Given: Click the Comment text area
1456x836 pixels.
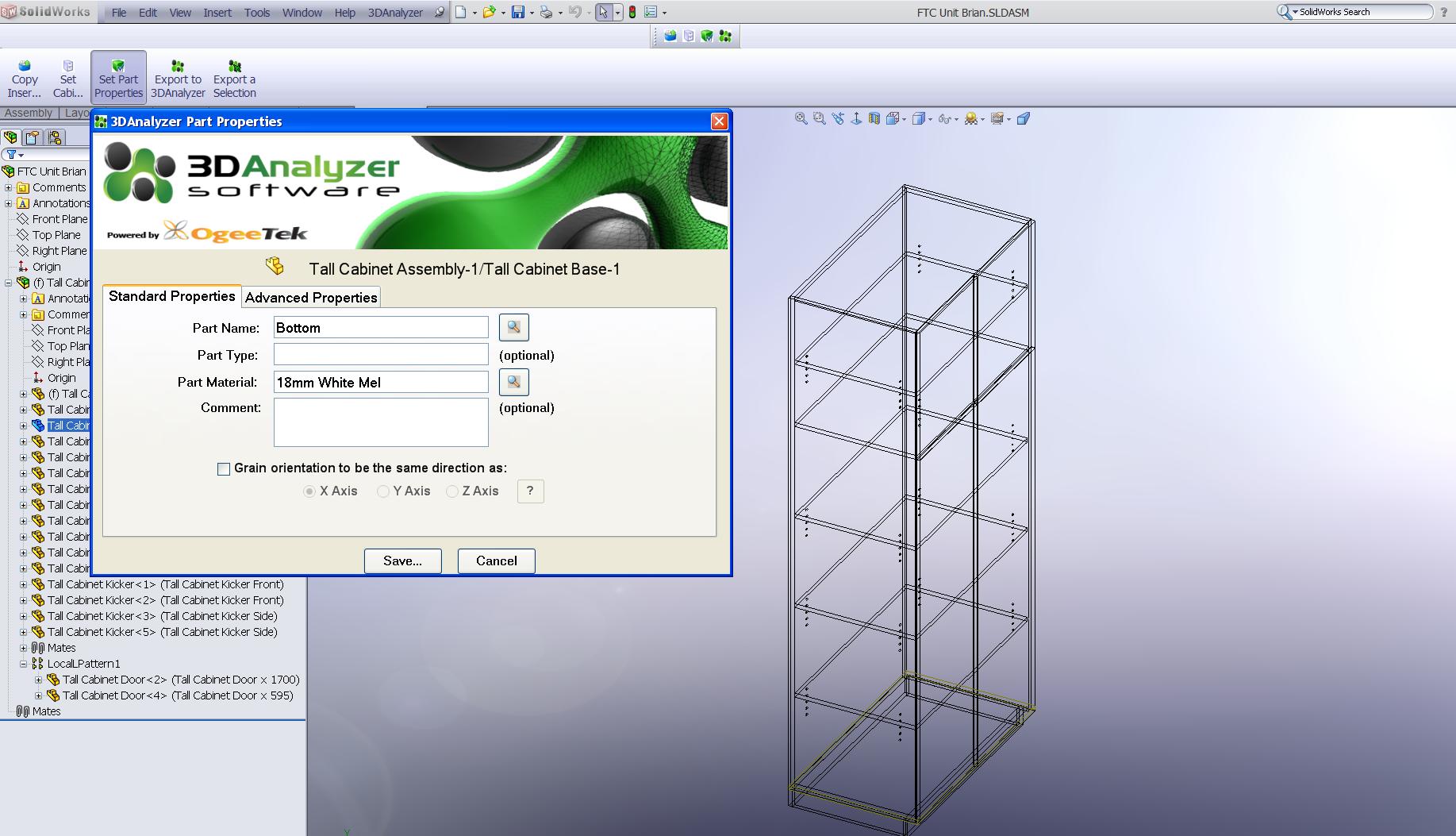Looking at the screenshot, I should 381,422.
